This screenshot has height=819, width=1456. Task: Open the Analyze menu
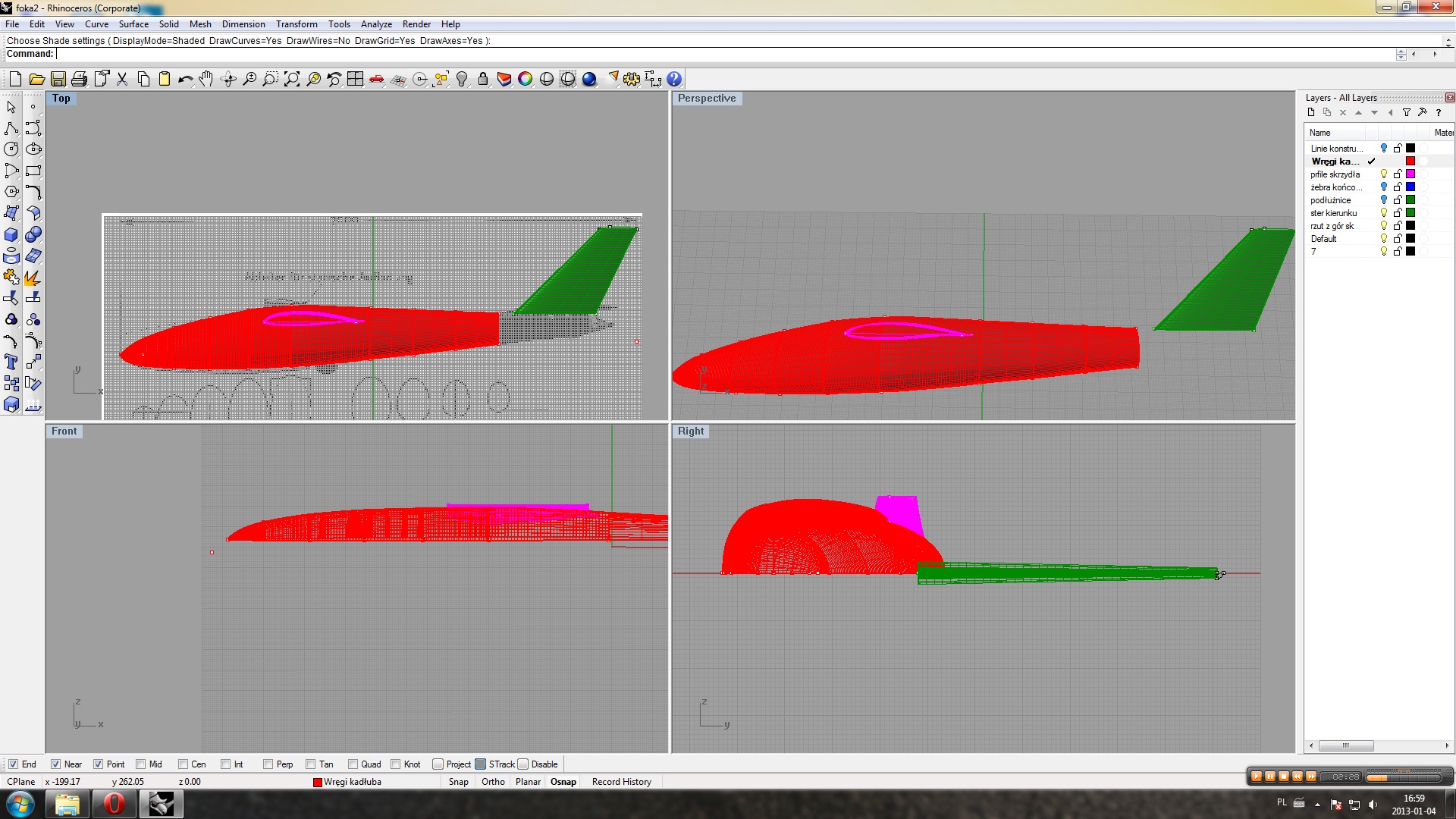(x=376, y=24)
